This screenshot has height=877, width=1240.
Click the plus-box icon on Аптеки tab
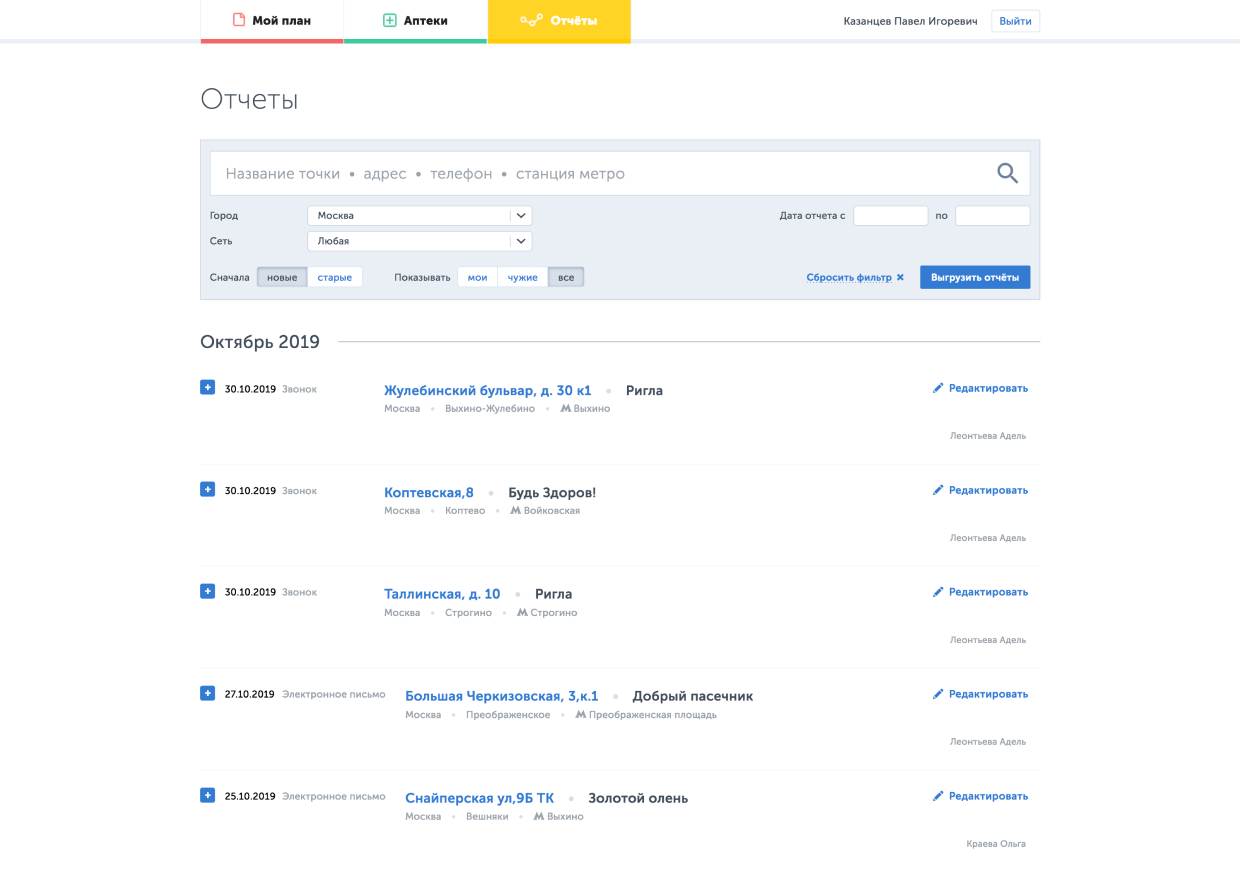(390, 20)
